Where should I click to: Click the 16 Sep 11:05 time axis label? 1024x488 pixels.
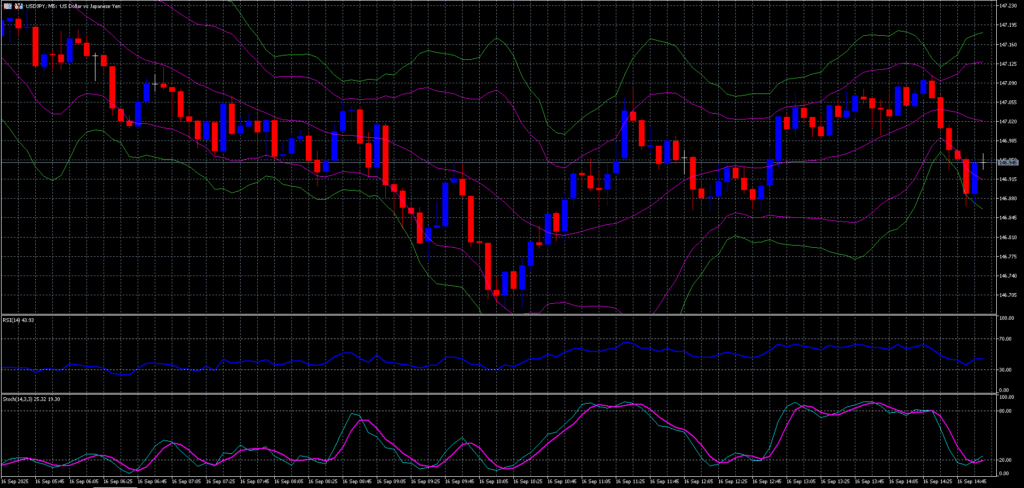(596, 481)
